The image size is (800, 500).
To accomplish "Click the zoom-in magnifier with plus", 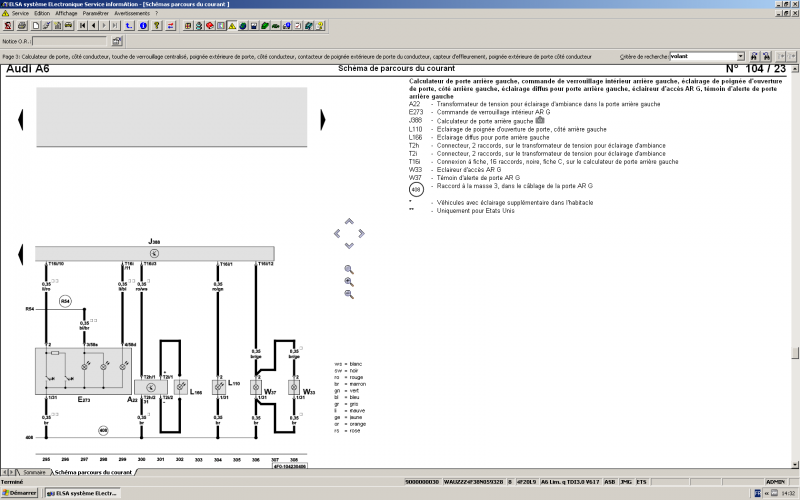I will pyautogui.click(x=349, y=282).
